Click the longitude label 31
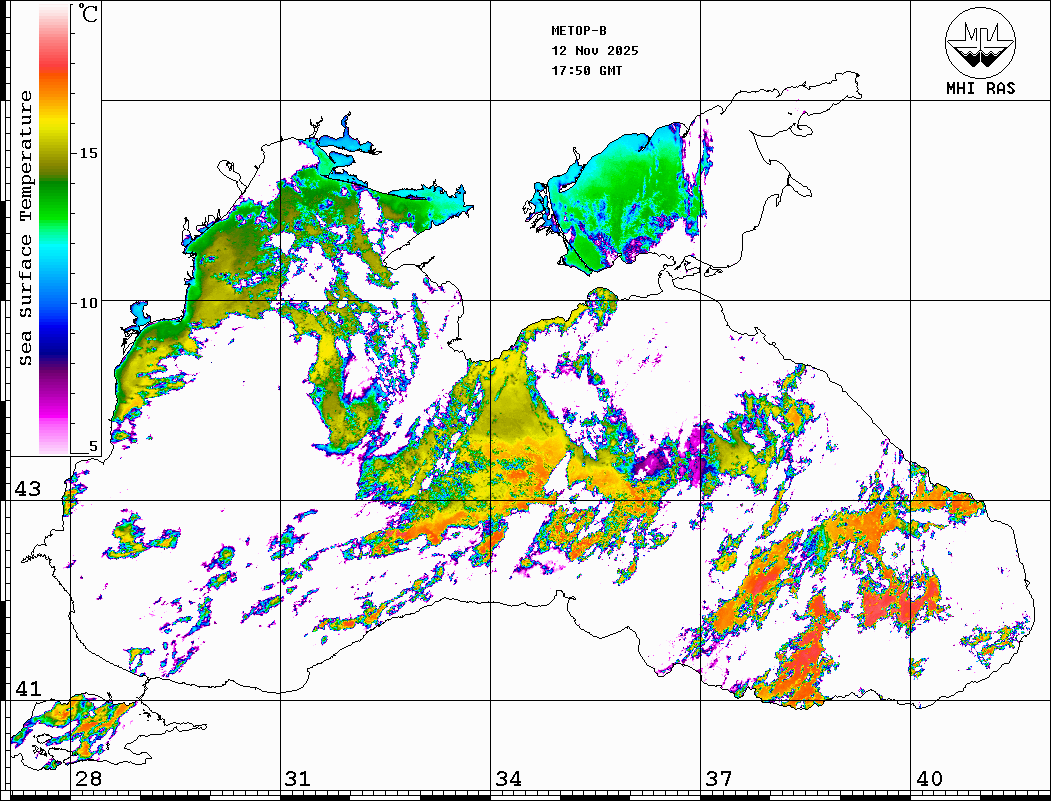 pos(297,779)
